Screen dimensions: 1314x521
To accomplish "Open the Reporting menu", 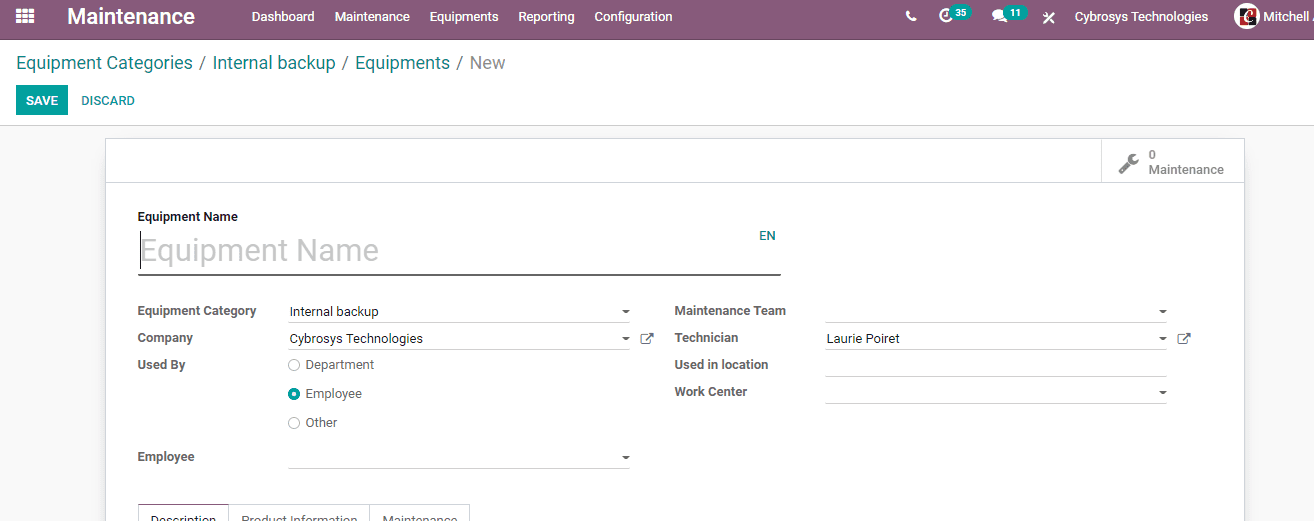I will pyautogui.click(x=546, y=17).
